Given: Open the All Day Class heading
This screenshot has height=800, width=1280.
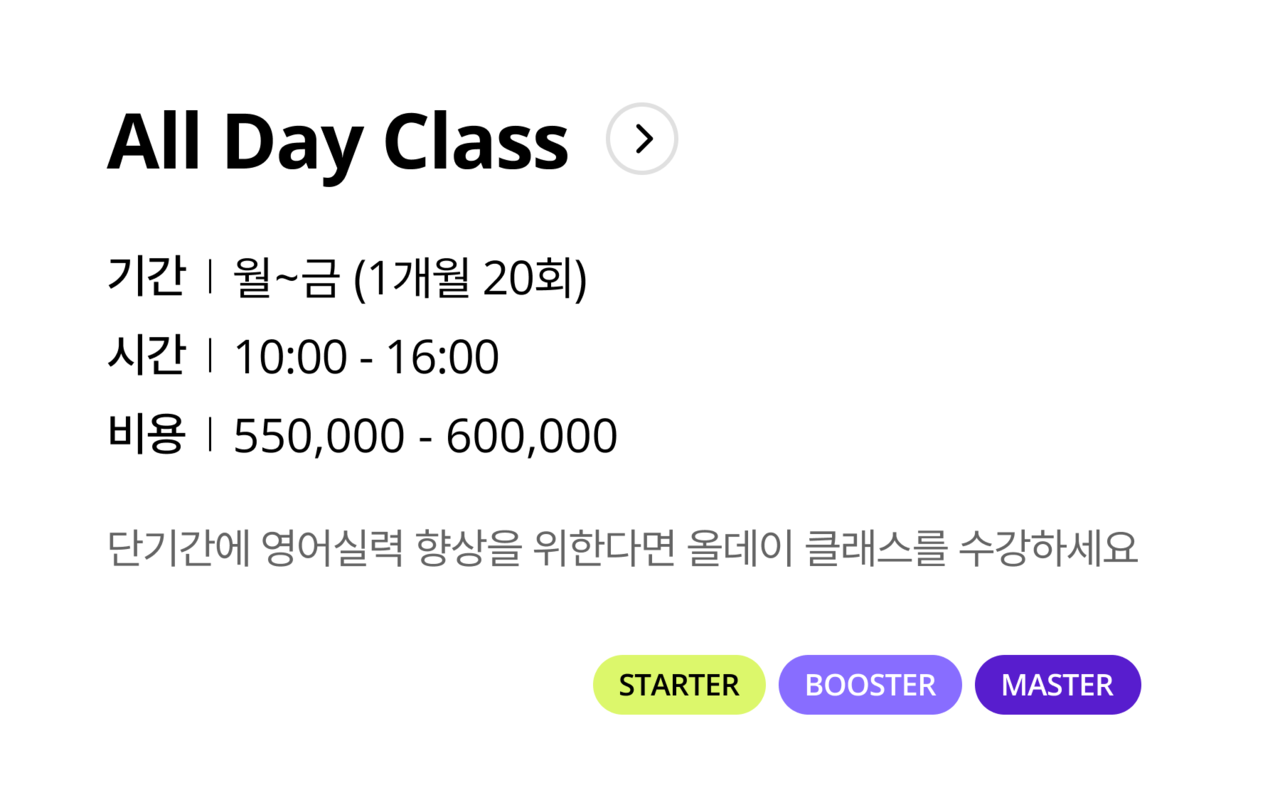Looking at the screenshot, I should [338, 142].
